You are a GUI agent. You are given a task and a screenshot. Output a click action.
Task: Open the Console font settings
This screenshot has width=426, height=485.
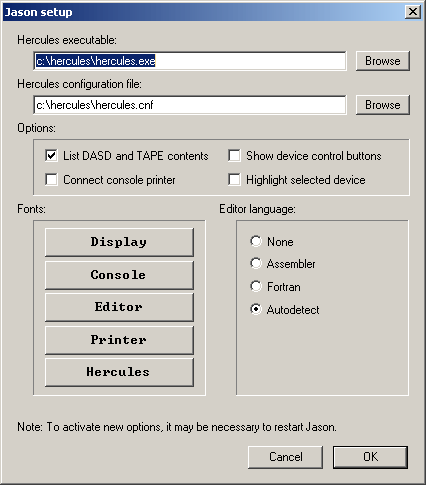click(x=119, y=275)
